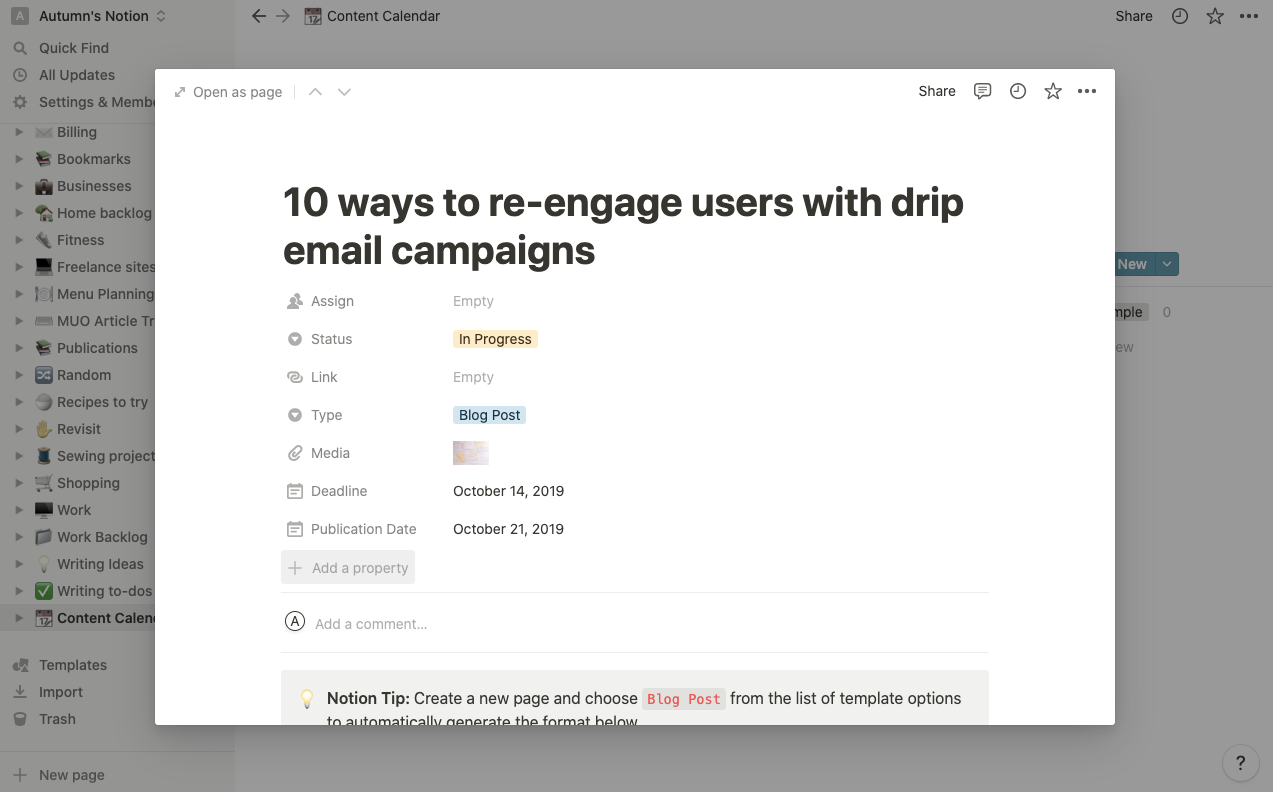Screen dimensions: 1273x792
Task: Expand the Bookmarks page toggle
Action: [x=18, y=159]
